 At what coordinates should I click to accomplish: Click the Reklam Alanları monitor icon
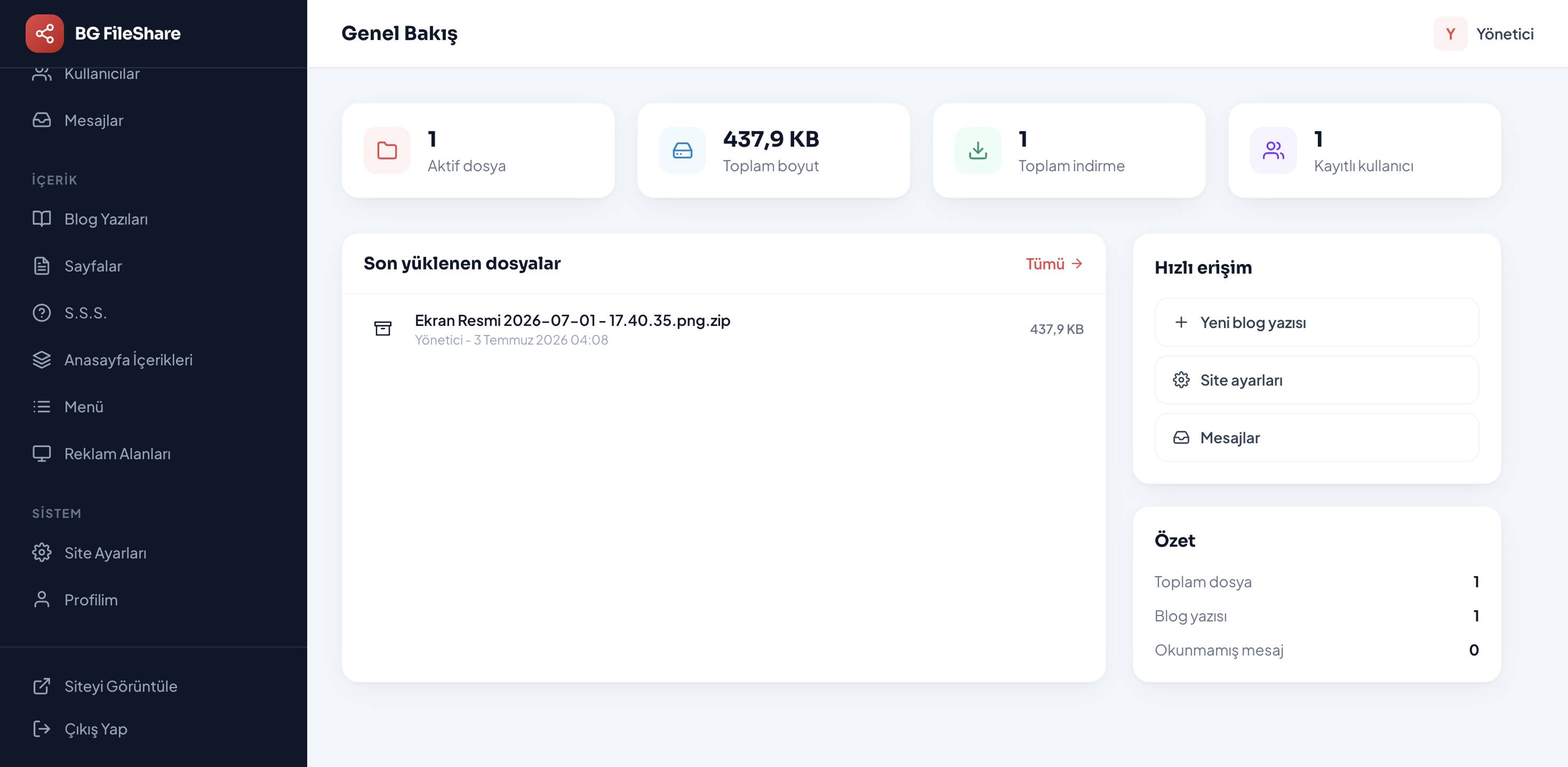pyautogui.click(x=42, y=453)
